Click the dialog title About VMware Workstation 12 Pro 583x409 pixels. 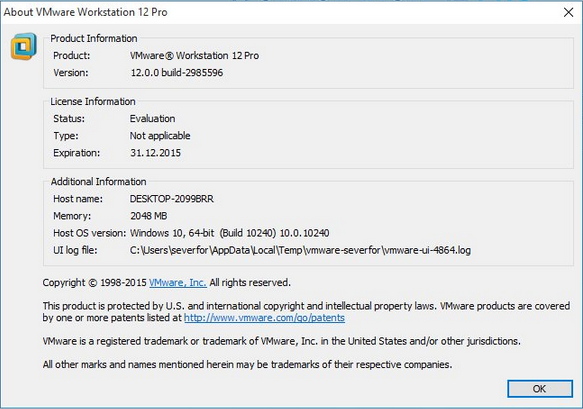click(86, 12)
